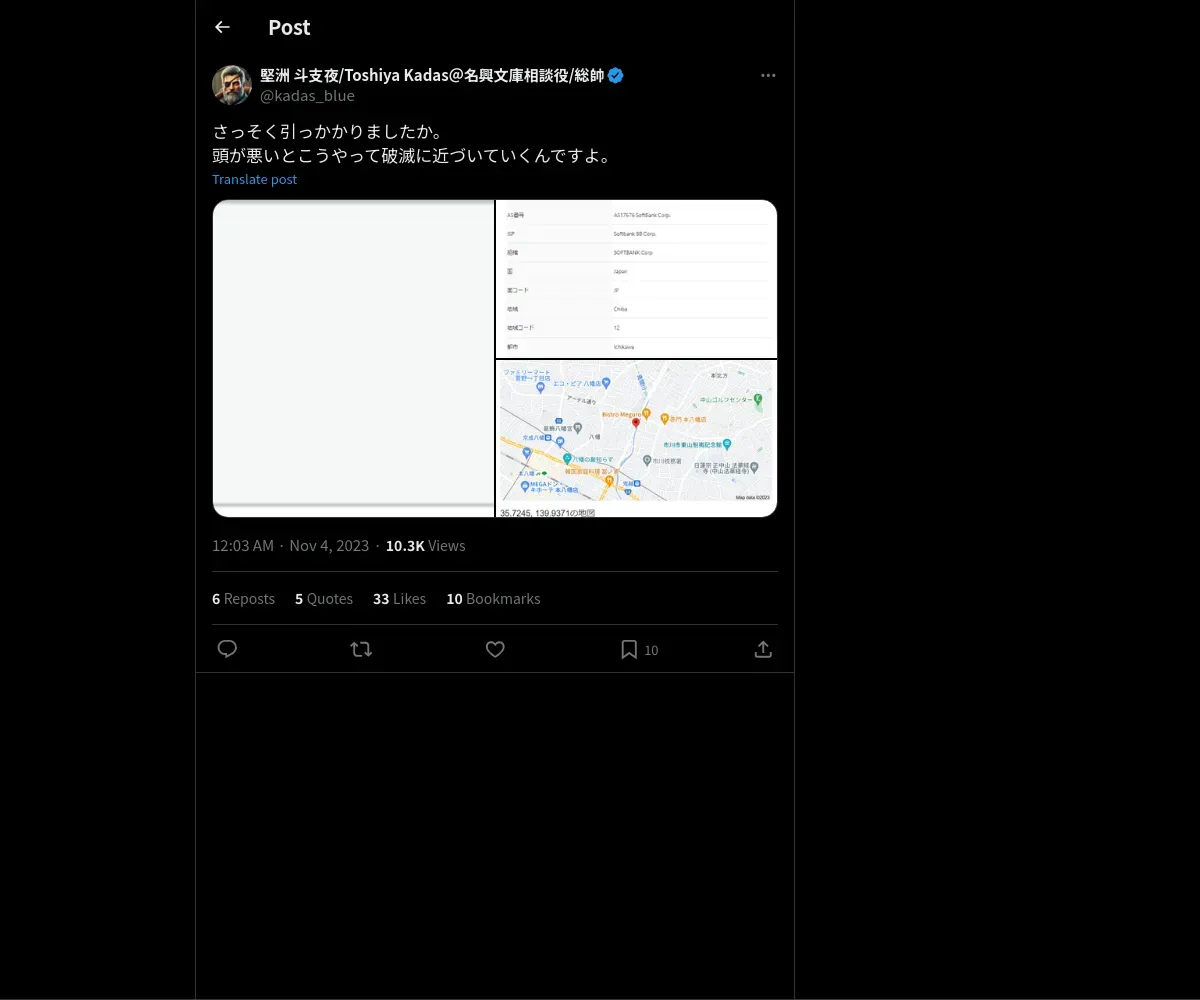This screenshot has height=1000, width=1200.
Task: Click the blue verified badge
Action: pos(616,76)
